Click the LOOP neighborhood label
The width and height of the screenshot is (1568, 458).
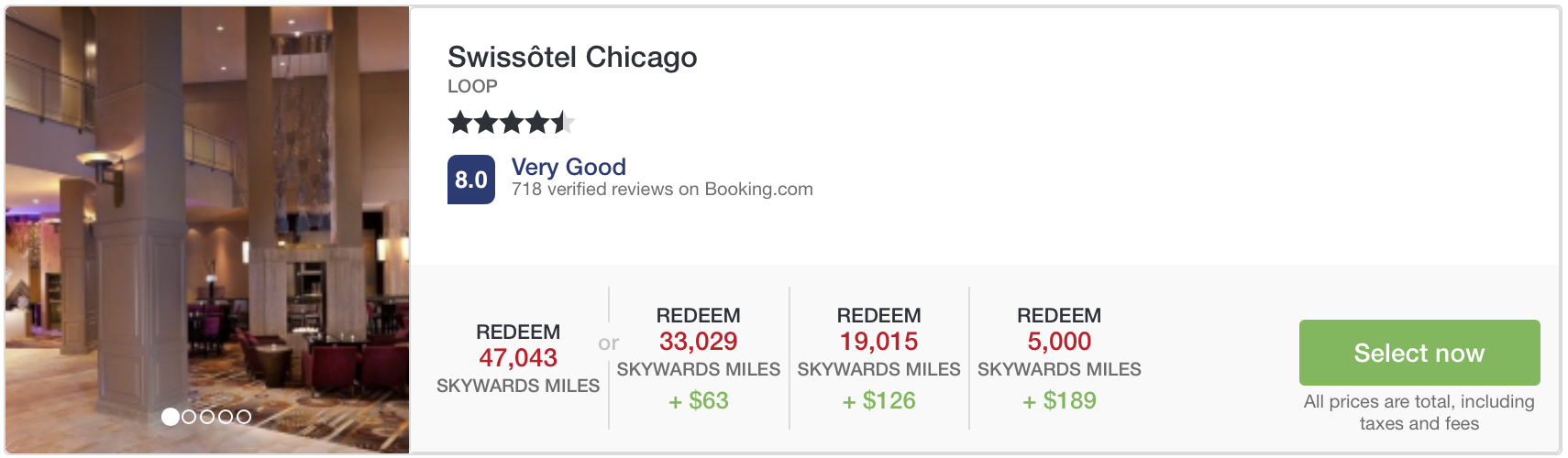472,86
